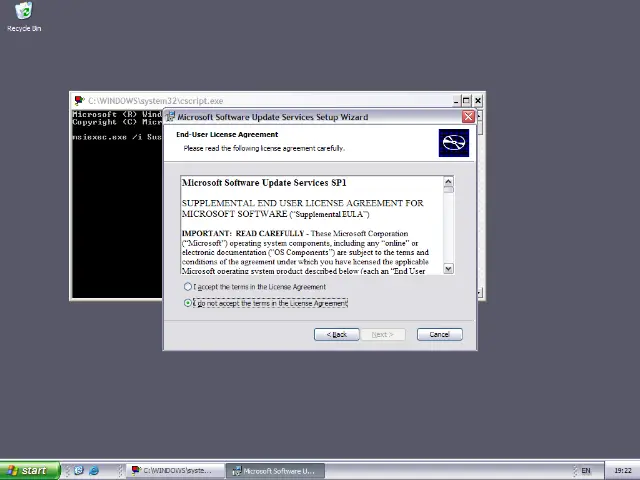Click the disabled Next button
Screen dimensions: 640x480
click(382, 334)
